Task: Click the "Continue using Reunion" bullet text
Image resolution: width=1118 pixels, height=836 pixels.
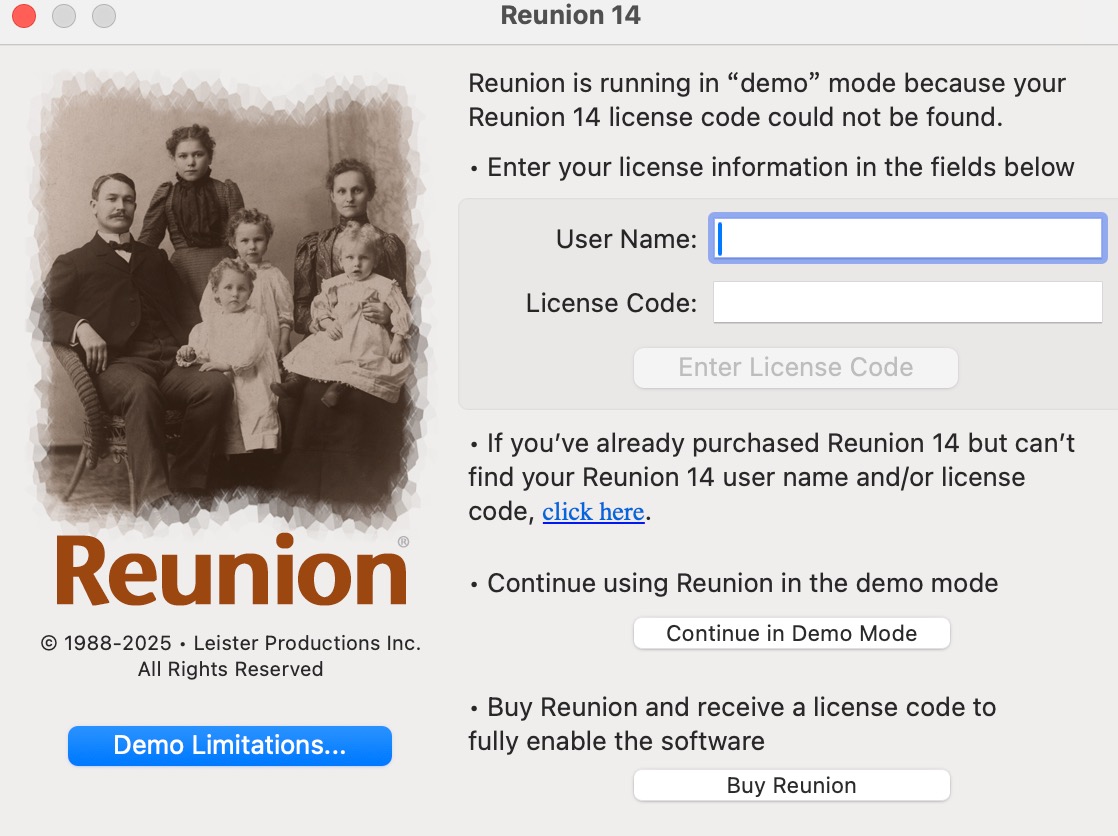Action: coord(741,583)
